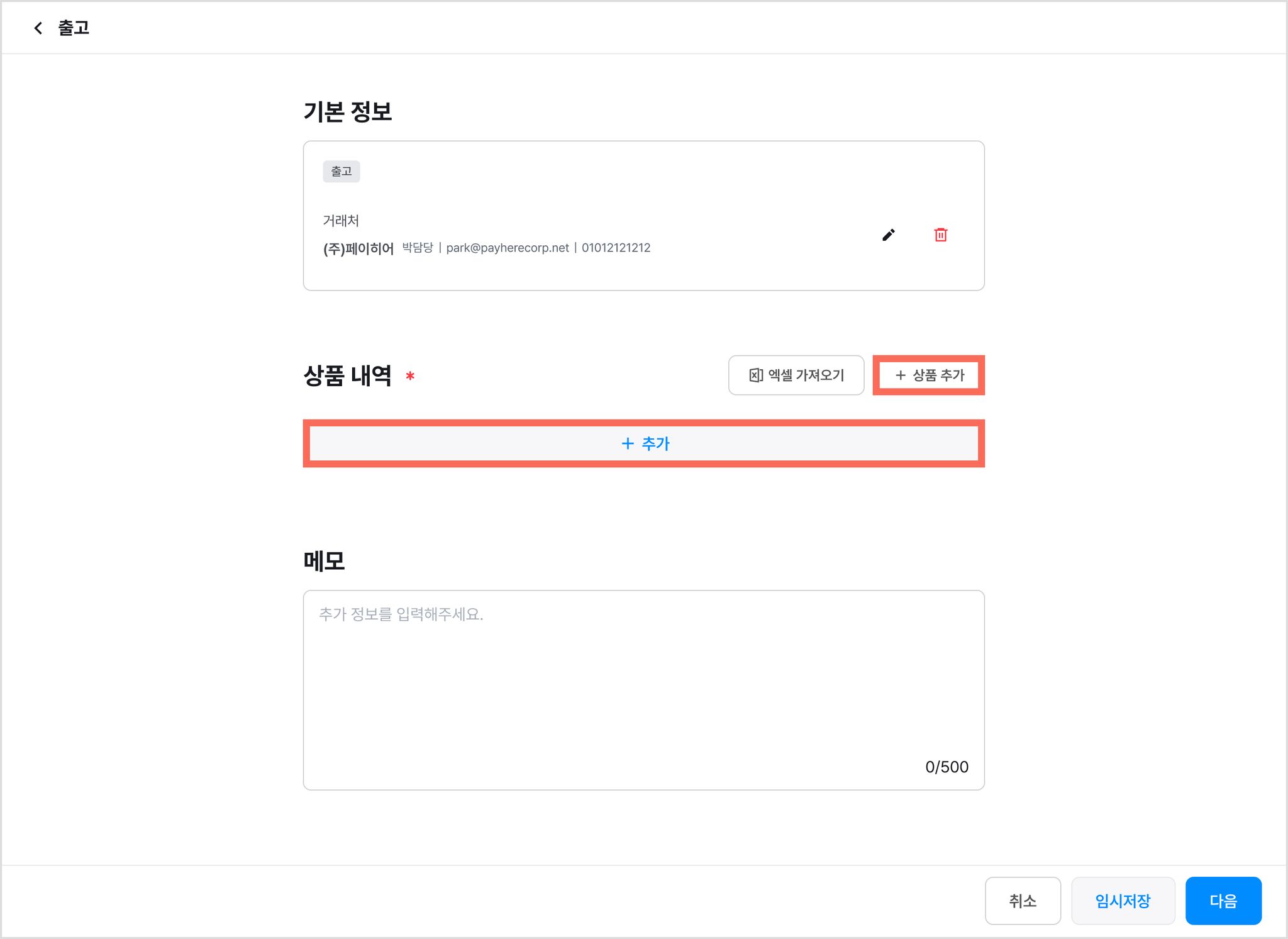The image size is (1288, 939).
Task: Focus the 메모 text area
Action: [644, 690]
